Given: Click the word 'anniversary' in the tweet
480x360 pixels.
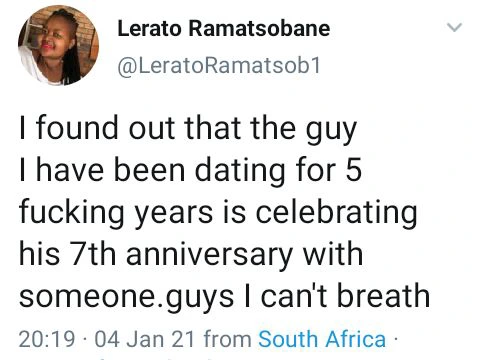Looking at the screenshot, I should tap(209, 256).
